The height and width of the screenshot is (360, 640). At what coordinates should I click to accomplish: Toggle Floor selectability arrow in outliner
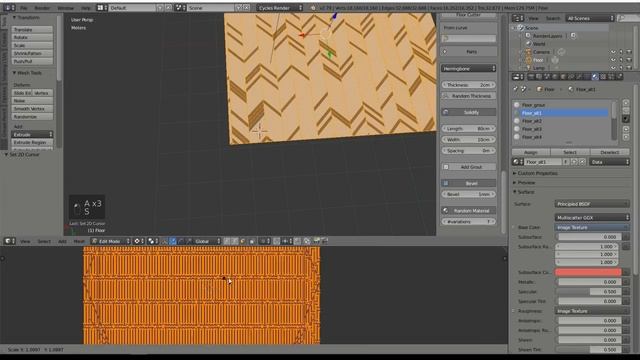tap(621, 60)
